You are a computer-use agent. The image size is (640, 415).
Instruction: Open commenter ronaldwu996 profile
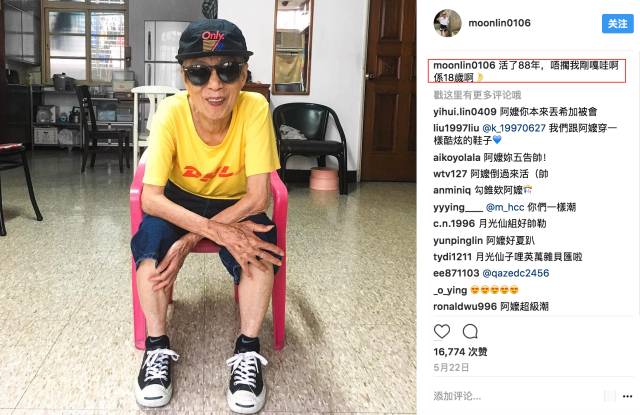pos(465,306)
